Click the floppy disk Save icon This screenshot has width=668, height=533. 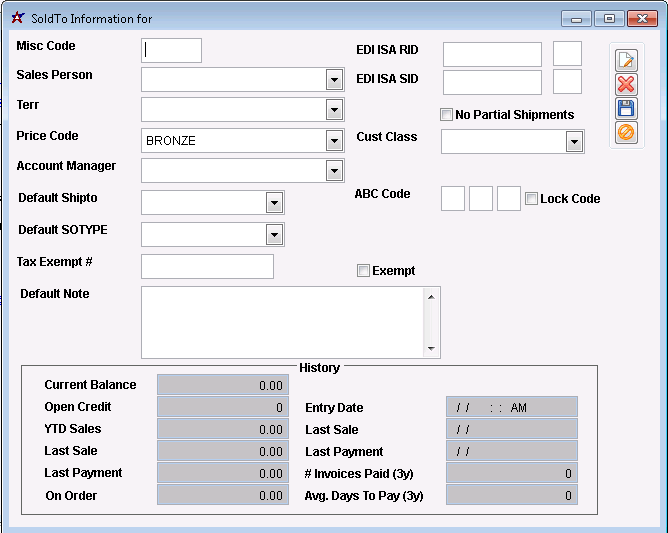(x=626, y=108)
